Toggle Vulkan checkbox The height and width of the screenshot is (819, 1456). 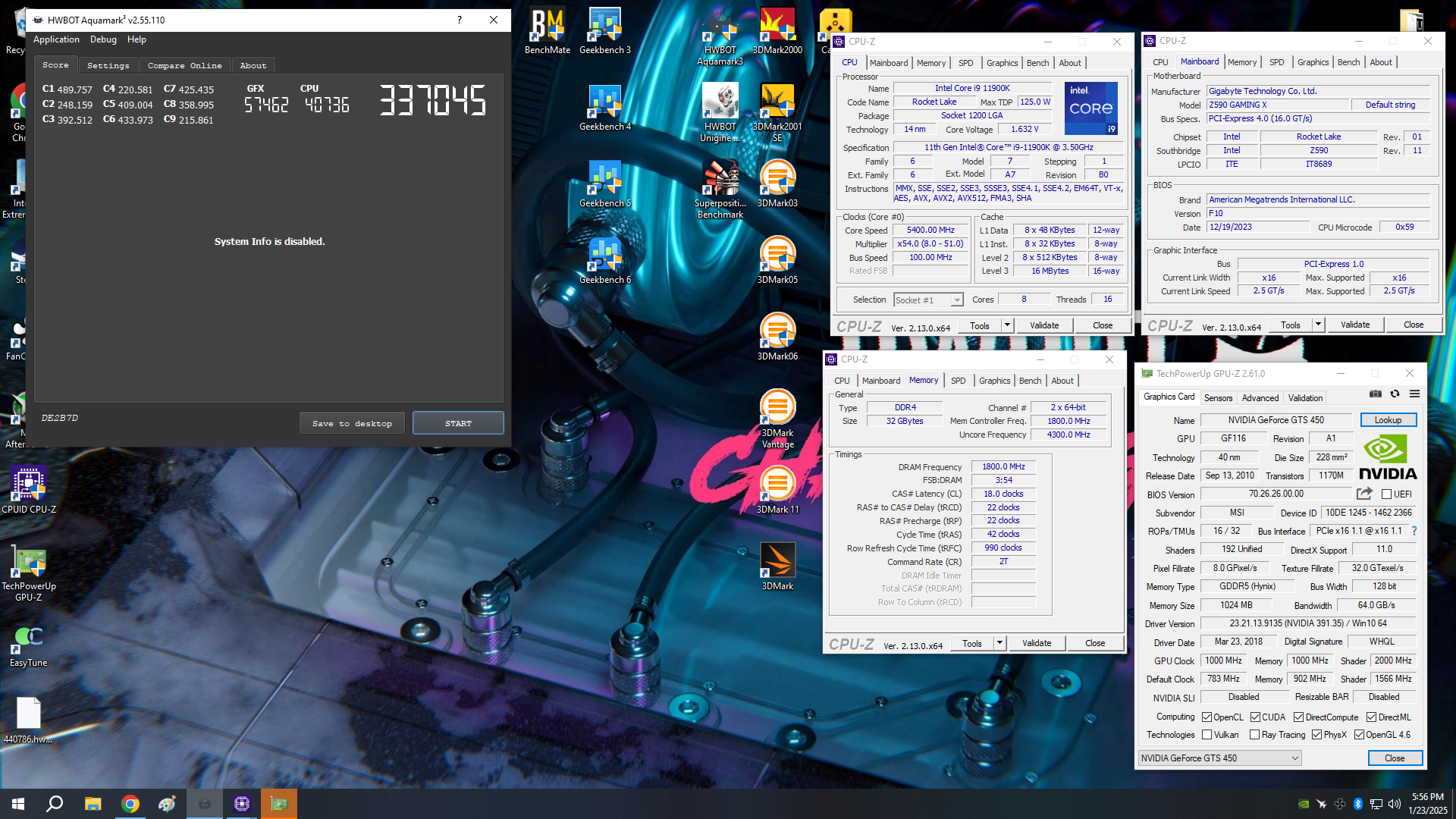click(1207, 735)
